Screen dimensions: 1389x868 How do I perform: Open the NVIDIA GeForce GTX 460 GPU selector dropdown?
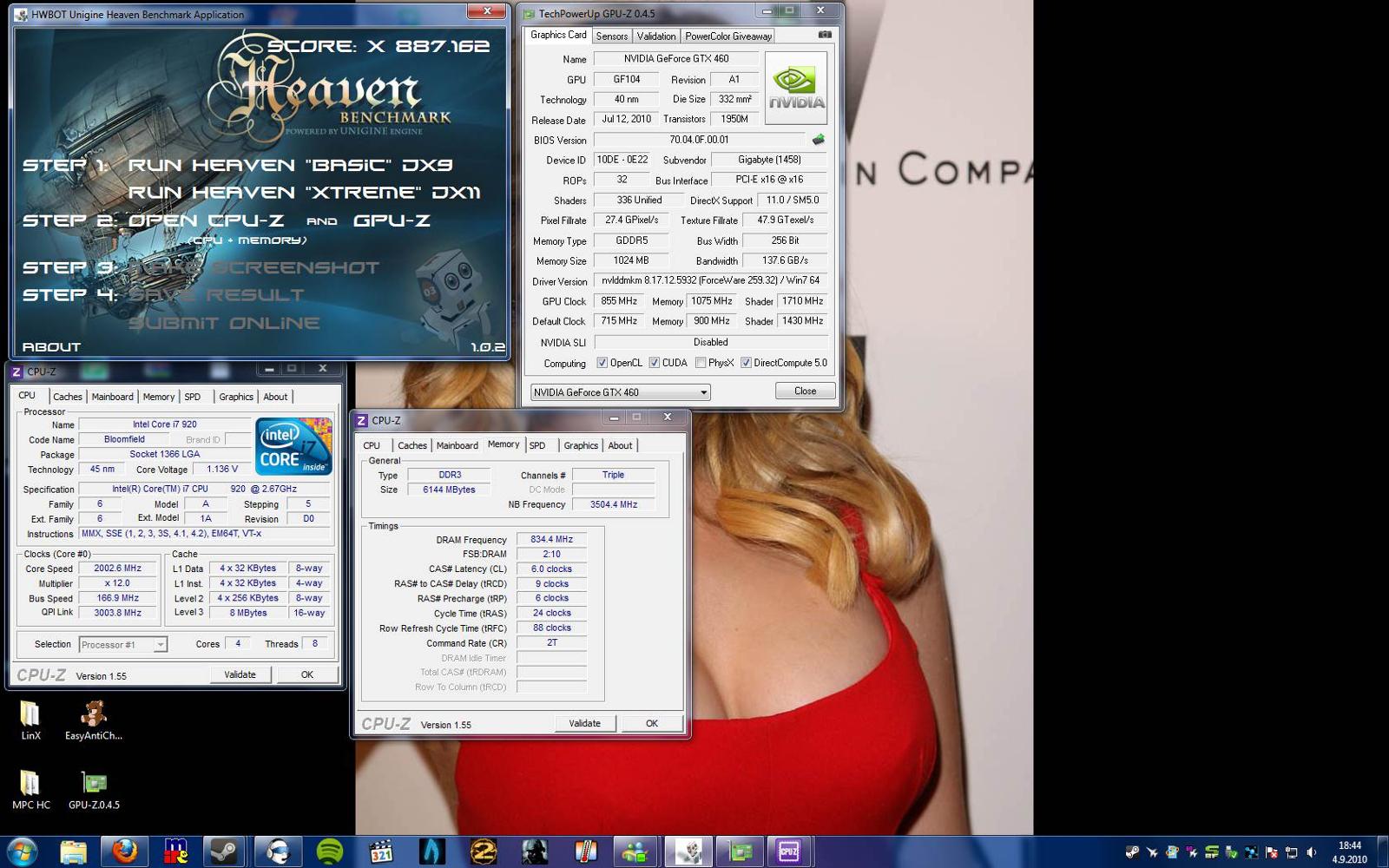(620, 392)
